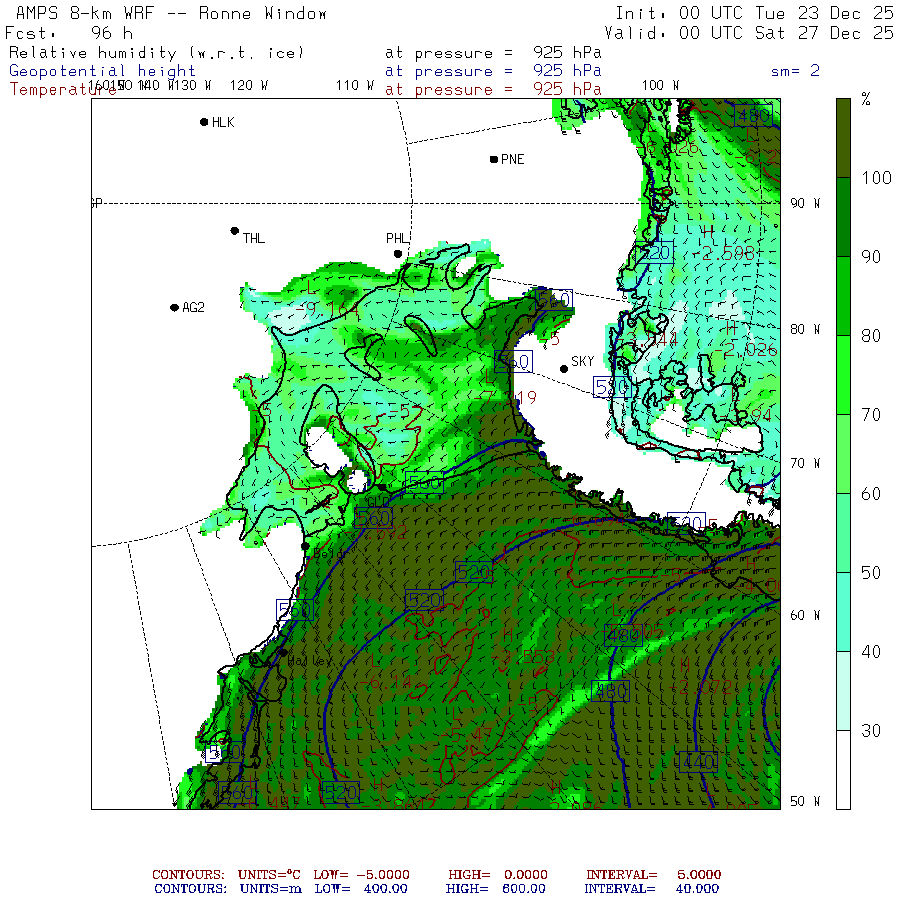Image resolution: width=900 pixels, height=900 pixels.
Task: Click the white below-30% legend band
Action: tap(843, 770)
